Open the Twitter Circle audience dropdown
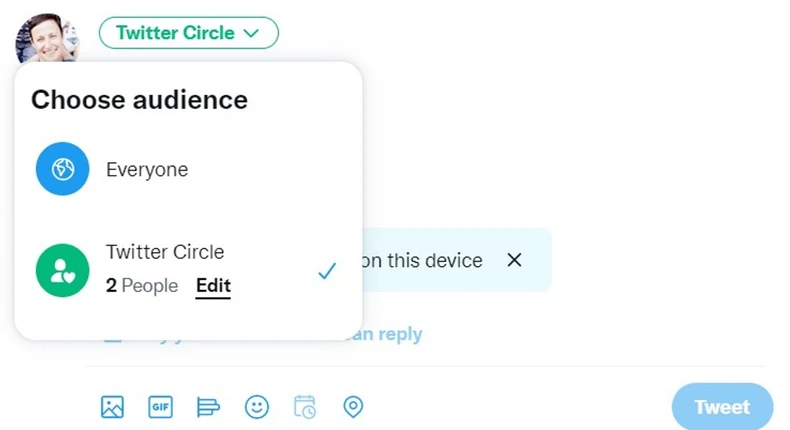The image size is (790, 430). click(188, 33)
